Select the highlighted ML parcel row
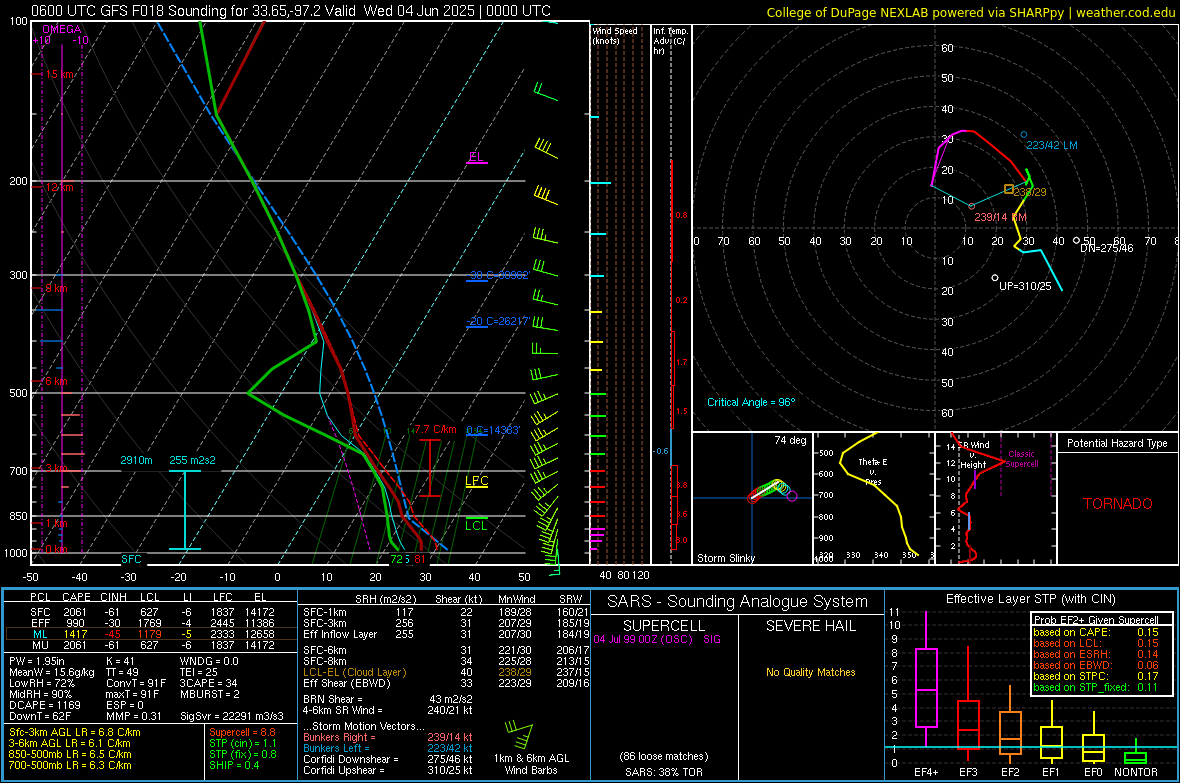 (151, 635)
